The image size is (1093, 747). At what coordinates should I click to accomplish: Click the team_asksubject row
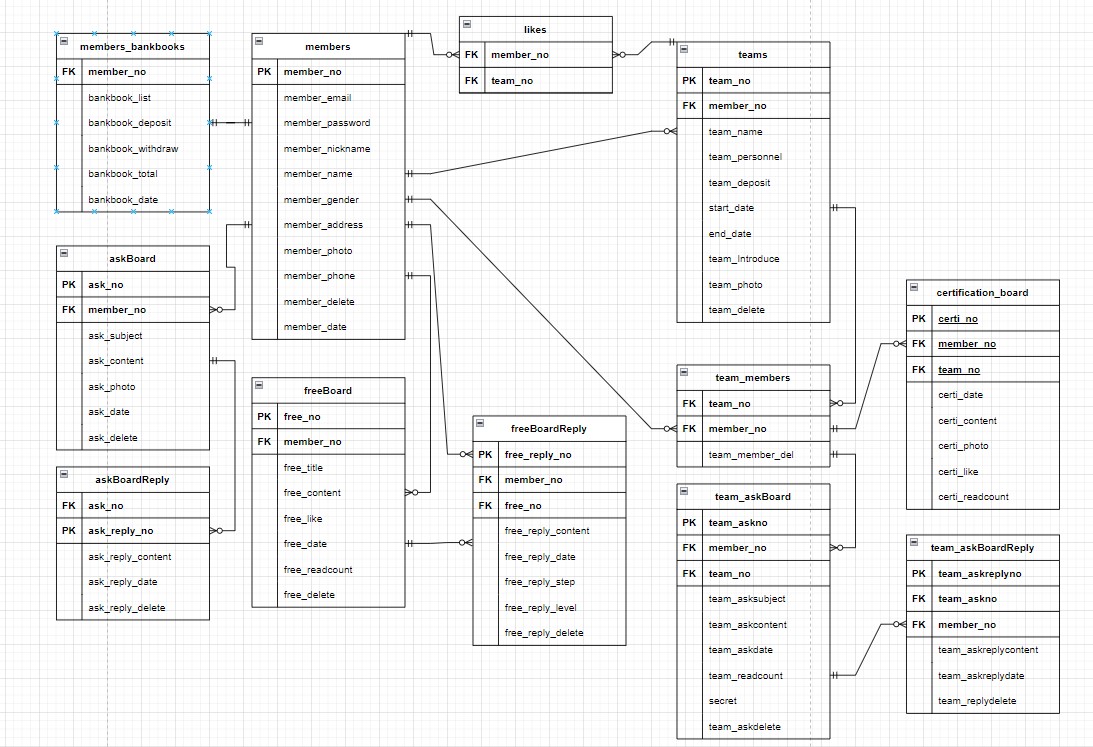pos(754,599)
